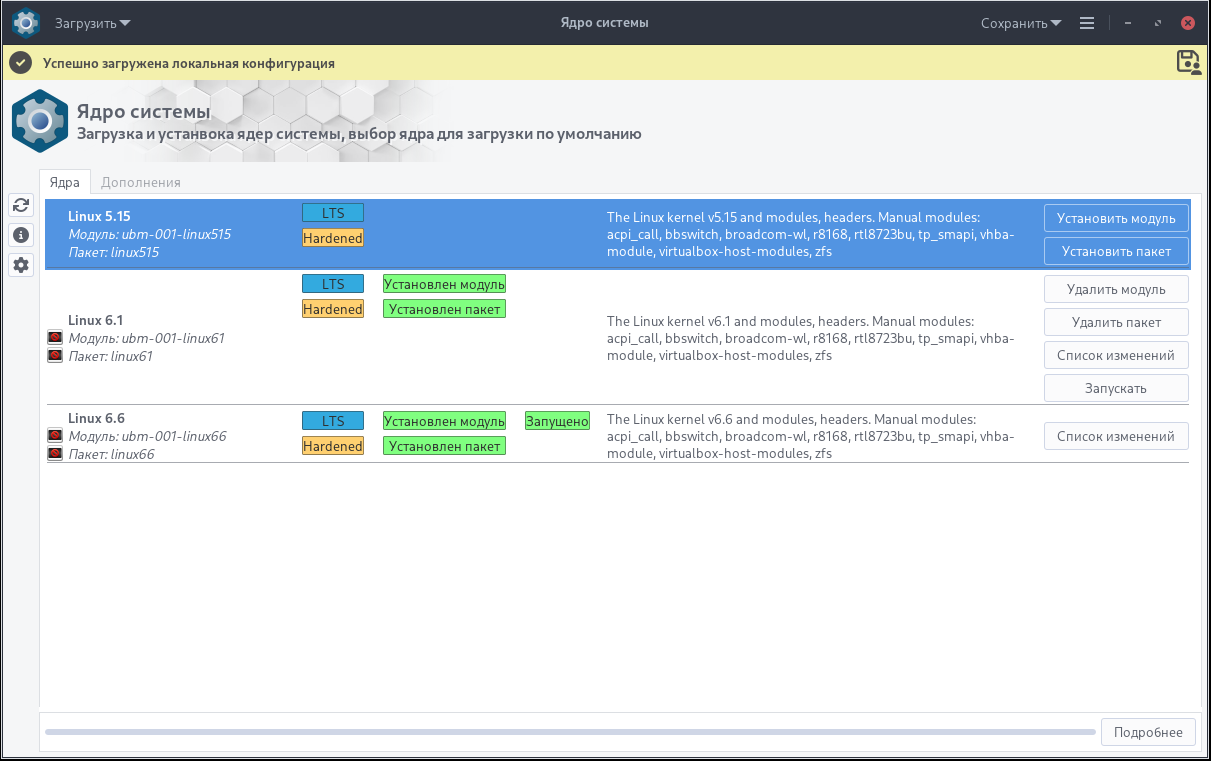The height and width of the screenshot is (761, 1211).
Task: Click the text Модуль: ubm-001-linux66
Action: click(x=147, y=436)
